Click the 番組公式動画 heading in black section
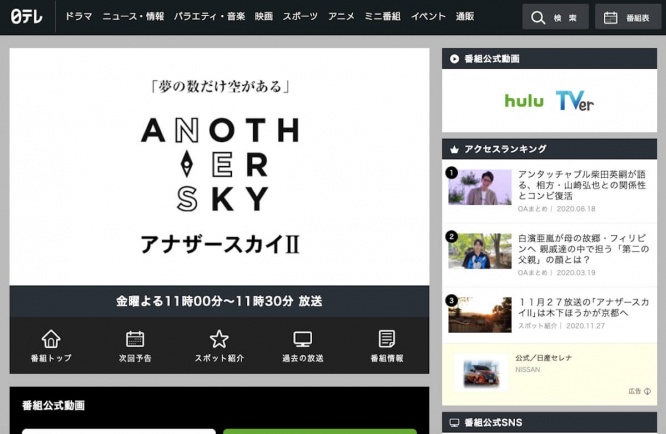 click(x=54, y=406)
